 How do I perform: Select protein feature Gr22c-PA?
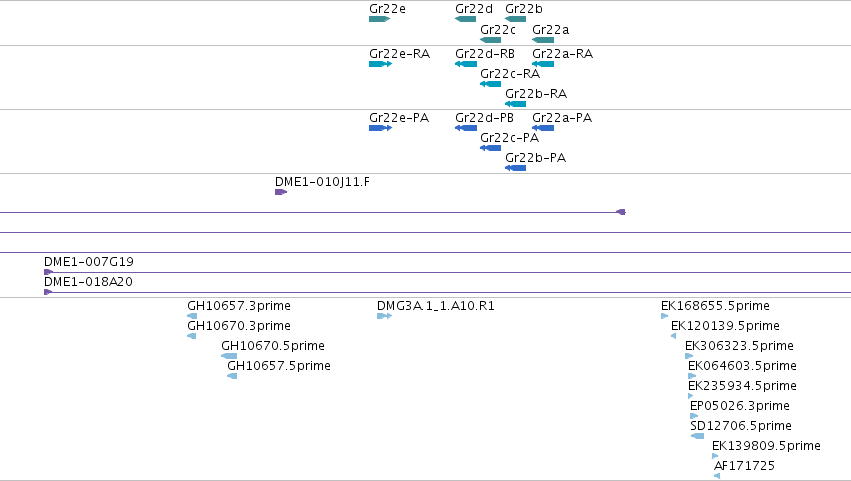pyautogui.click(x=491, y=148)
